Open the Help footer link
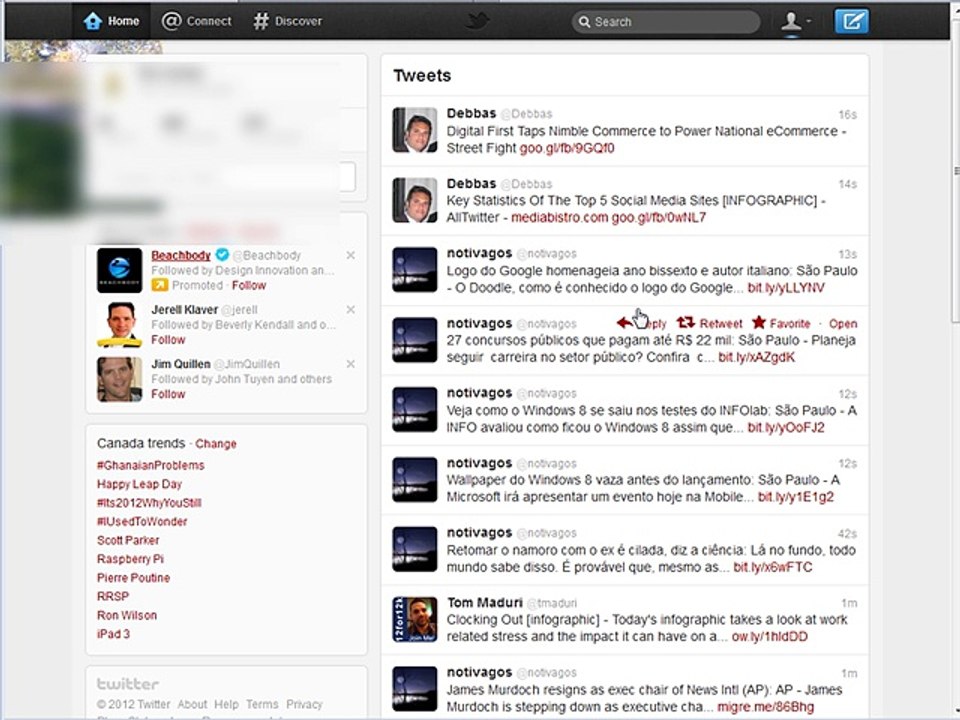The height and width of the screenshot is (720, 960). [226, 705]
